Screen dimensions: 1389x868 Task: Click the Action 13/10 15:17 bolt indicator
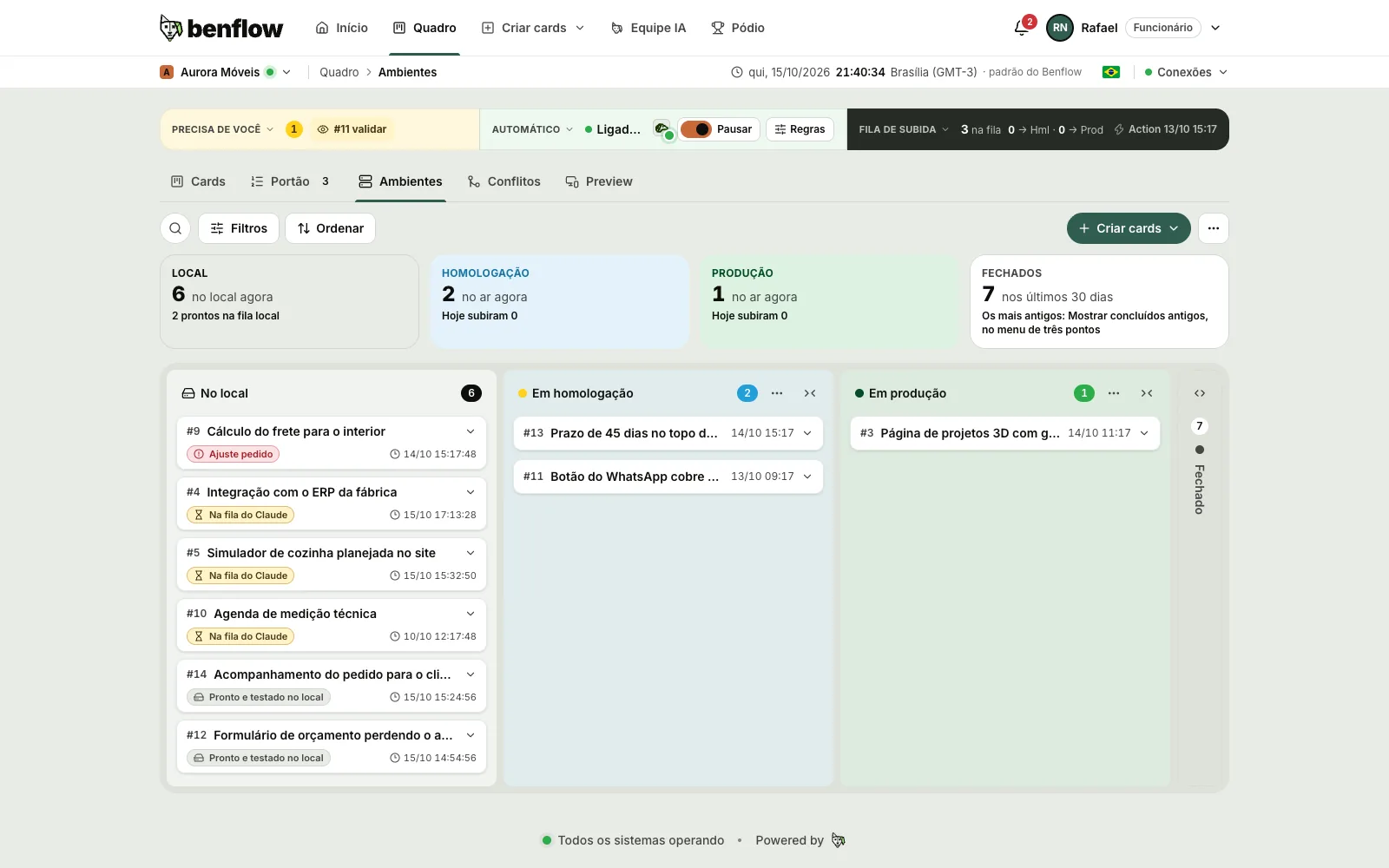tap(1165, 129)
